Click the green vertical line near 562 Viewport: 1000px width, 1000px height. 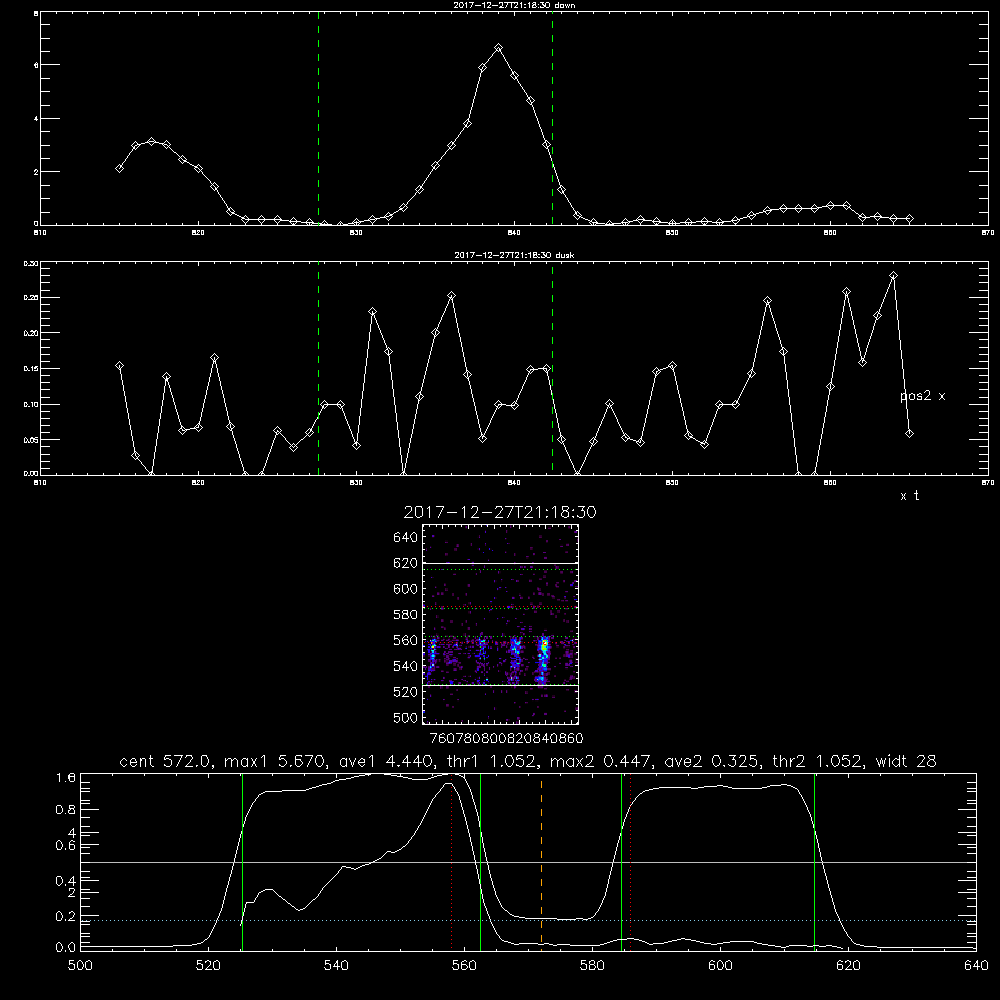[480, 861]
